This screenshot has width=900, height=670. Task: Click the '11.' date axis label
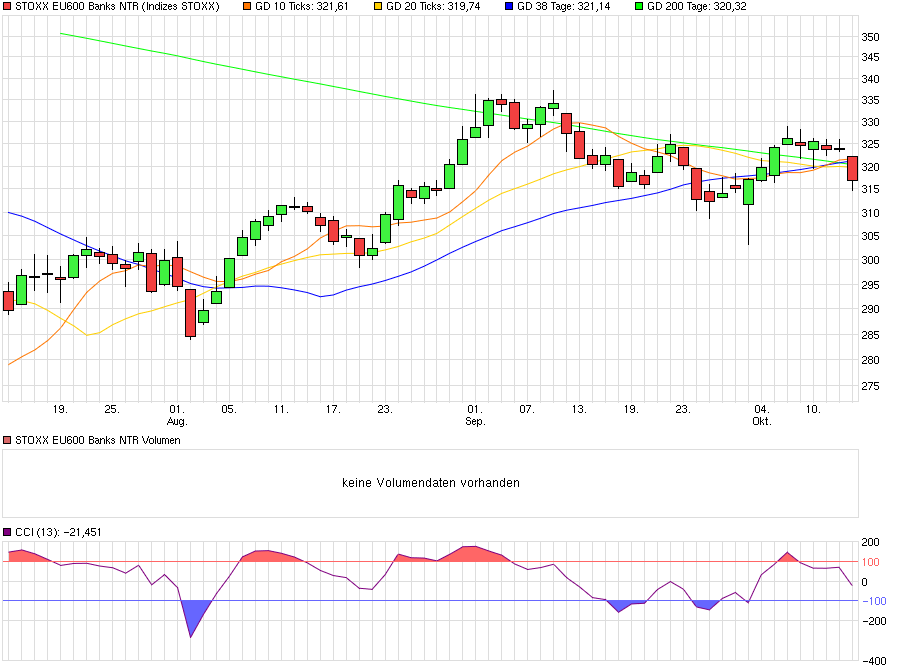[281, 409]
